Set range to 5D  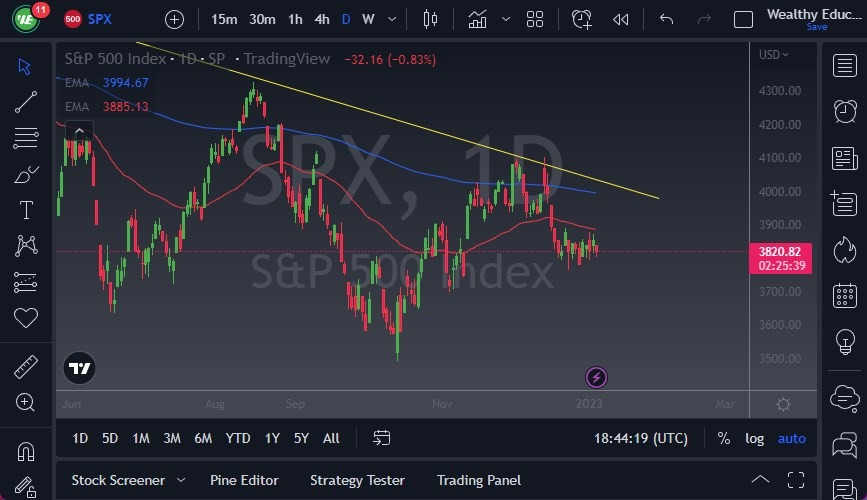[x=110, y=438]
